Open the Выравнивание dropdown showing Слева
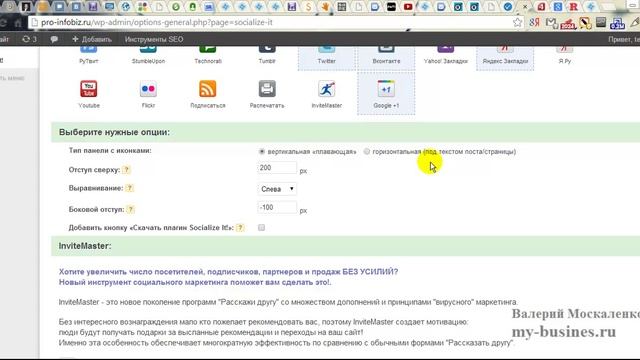This screenshot has height=360, width=640. pos(277,189)
